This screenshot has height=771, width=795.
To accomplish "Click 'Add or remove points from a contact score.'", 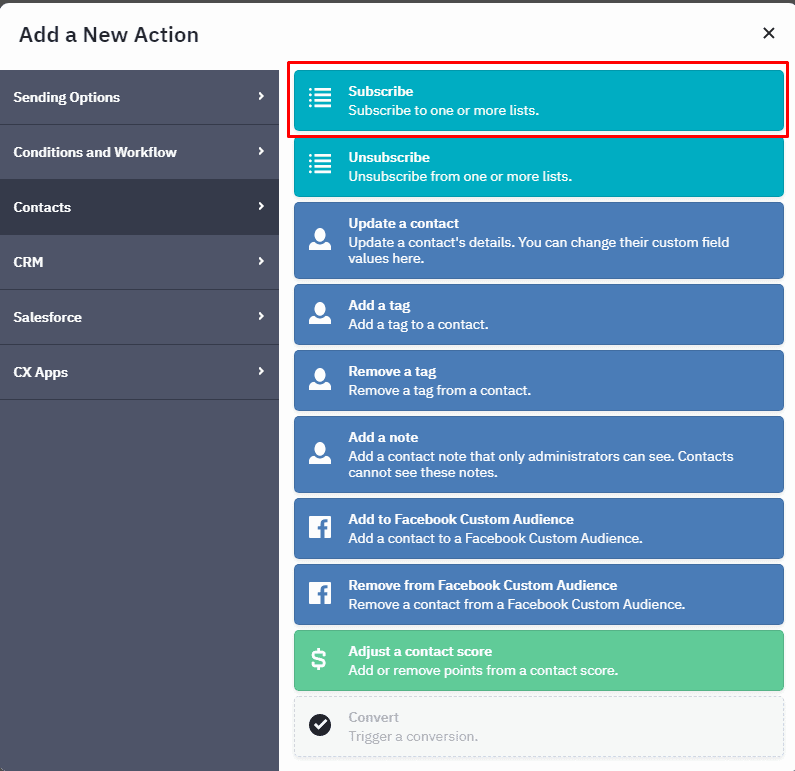I will tap(483, 671).
